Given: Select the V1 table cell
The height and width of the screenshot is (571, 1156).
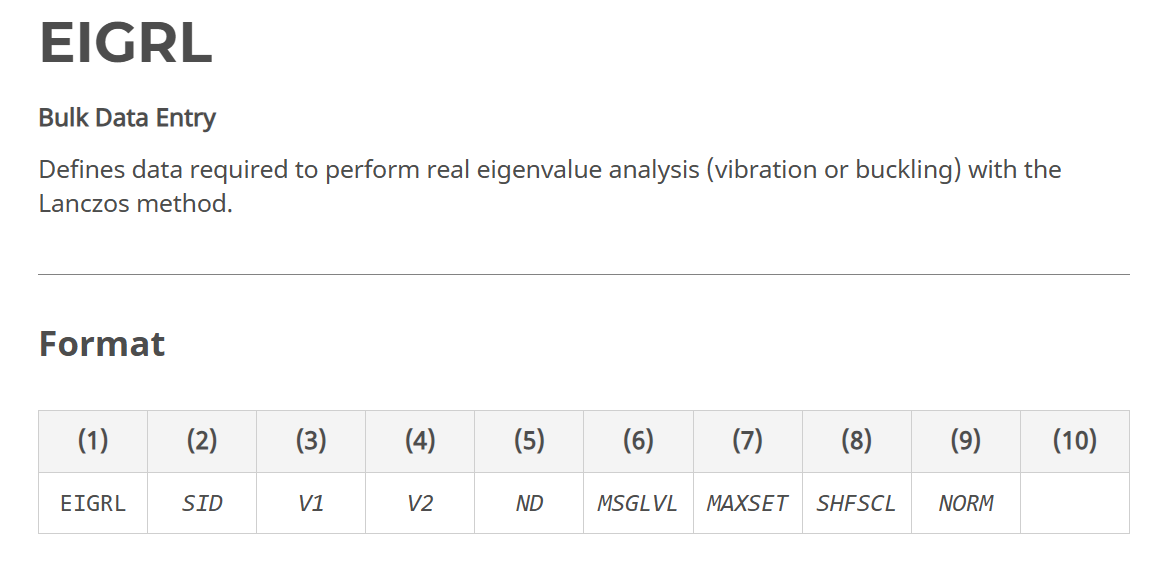Looking at the screenshot, I should pos(311,503).
